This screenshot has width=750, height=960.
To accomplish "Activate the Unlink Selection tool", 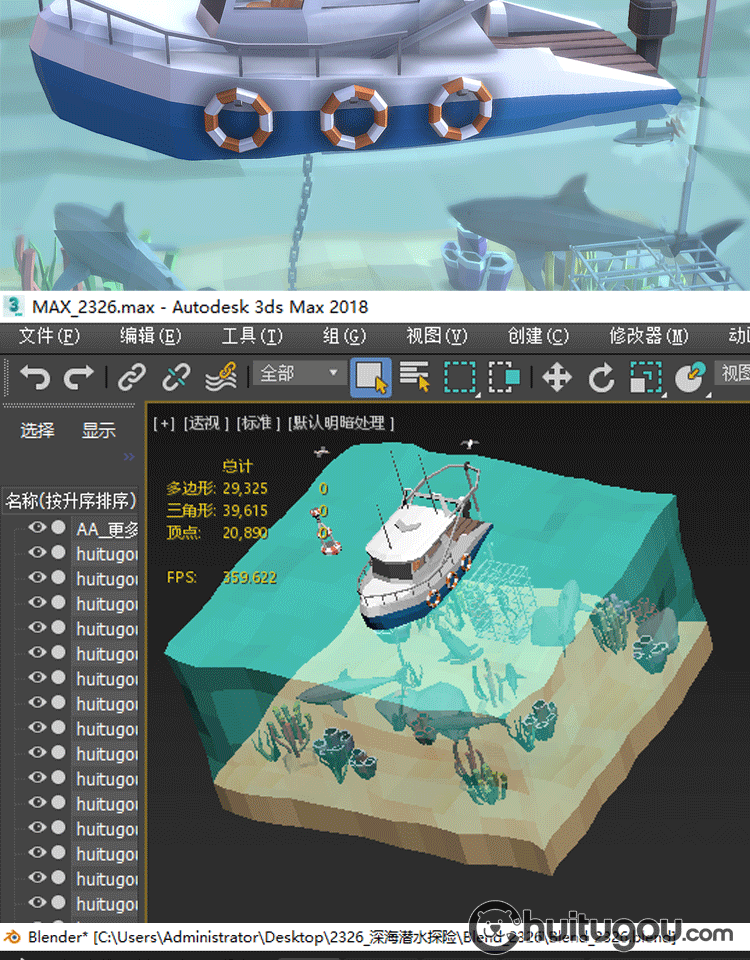I will click(x=176, y=377).
